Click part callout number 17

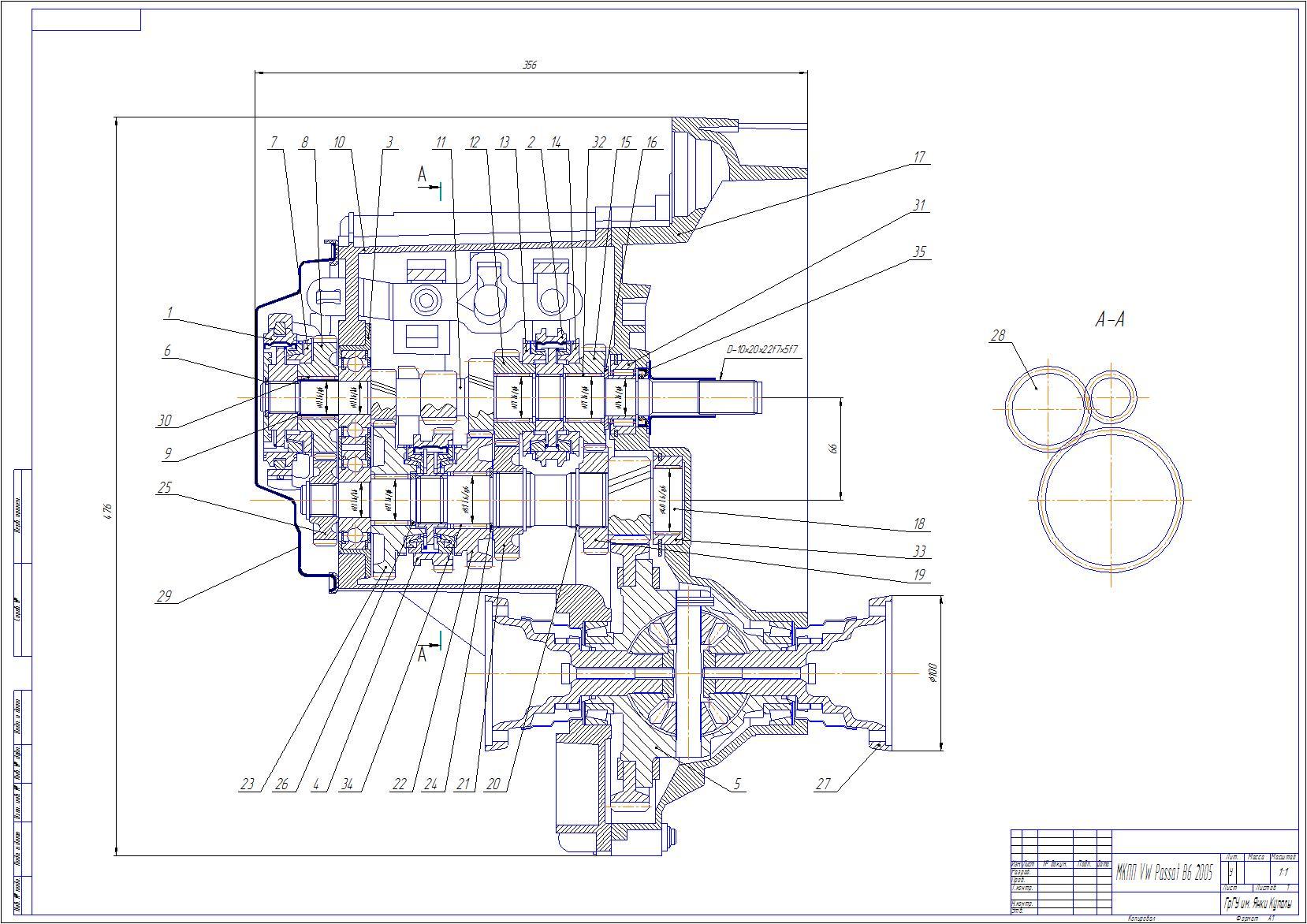pos(918,158)
